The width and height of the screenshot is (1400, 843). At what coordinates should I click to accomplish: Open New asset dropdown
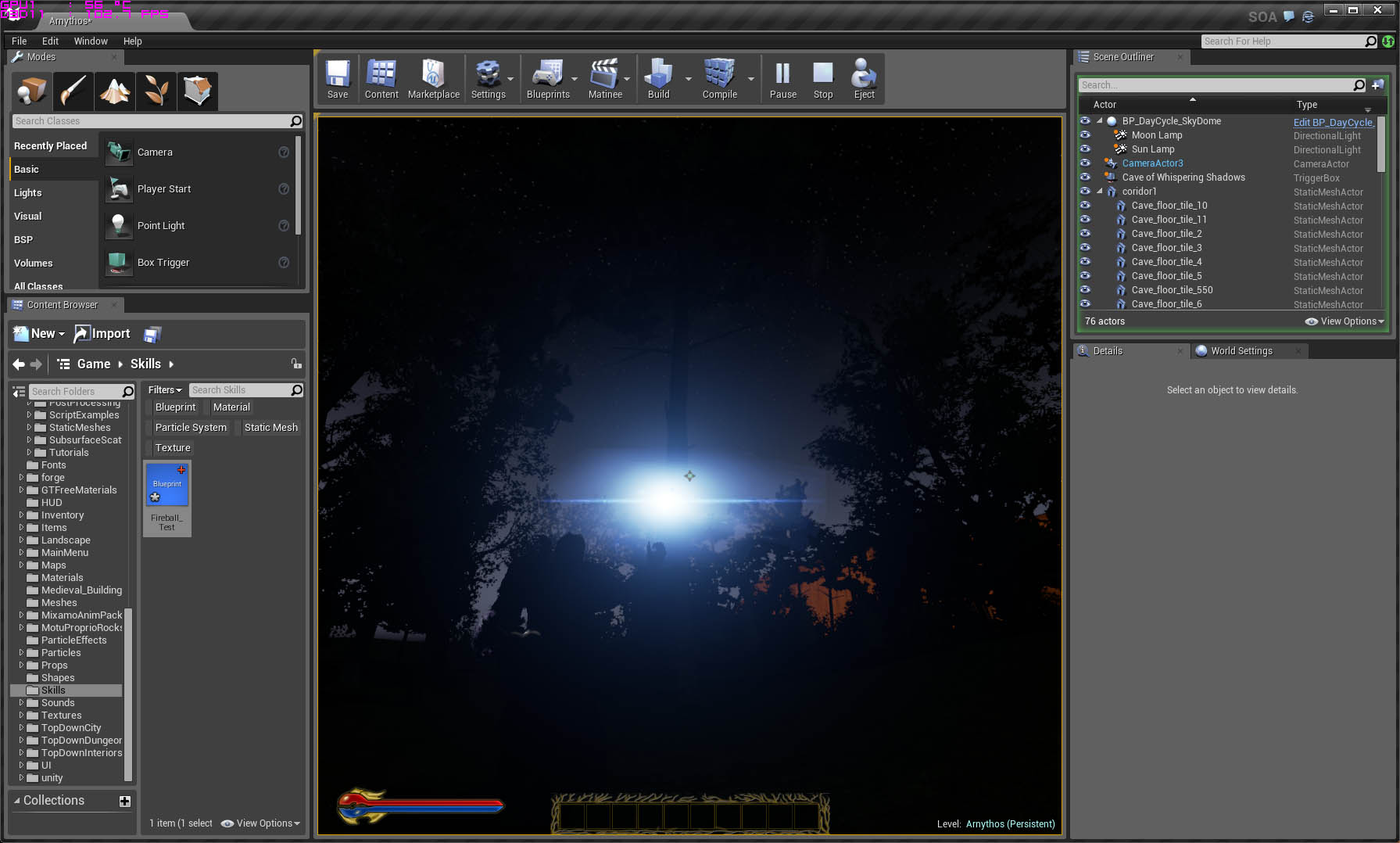coord(39,334)
